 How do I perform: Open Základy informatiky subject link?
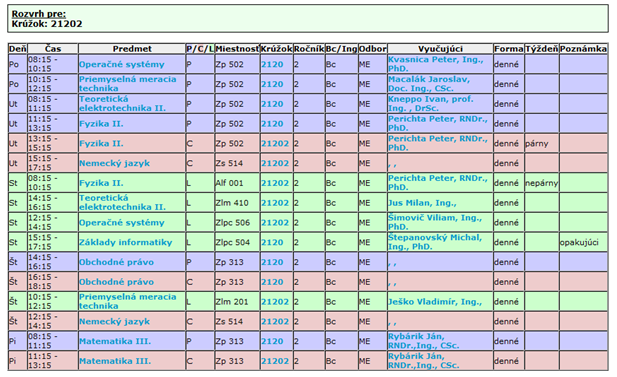(x=126, y=242)
